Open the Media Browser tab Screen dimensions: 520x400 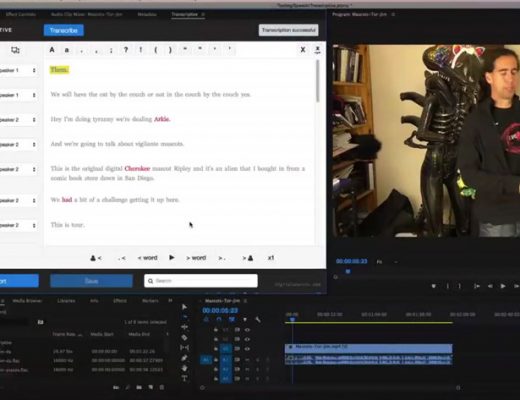click(27, 301)
